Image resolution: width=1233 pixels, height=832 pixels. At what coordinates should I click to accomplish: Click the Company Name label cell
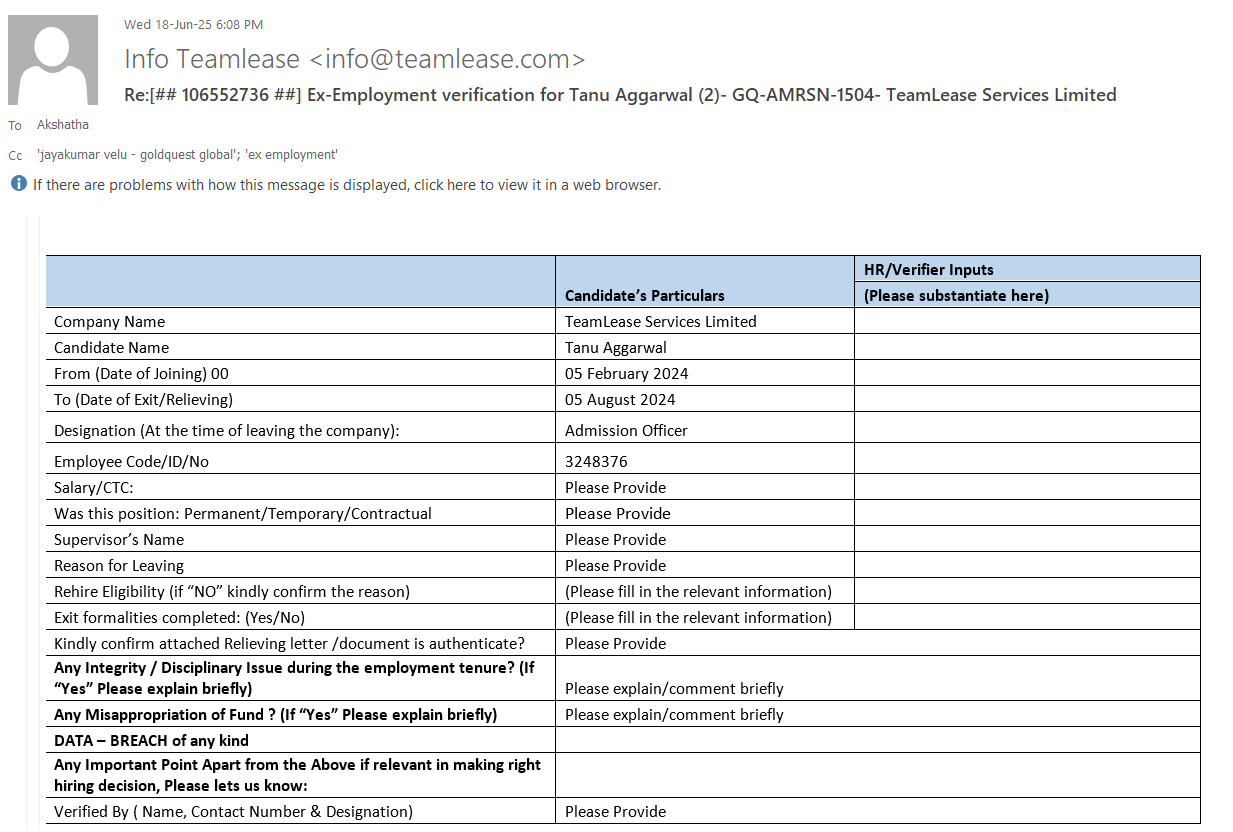(301, 321)
